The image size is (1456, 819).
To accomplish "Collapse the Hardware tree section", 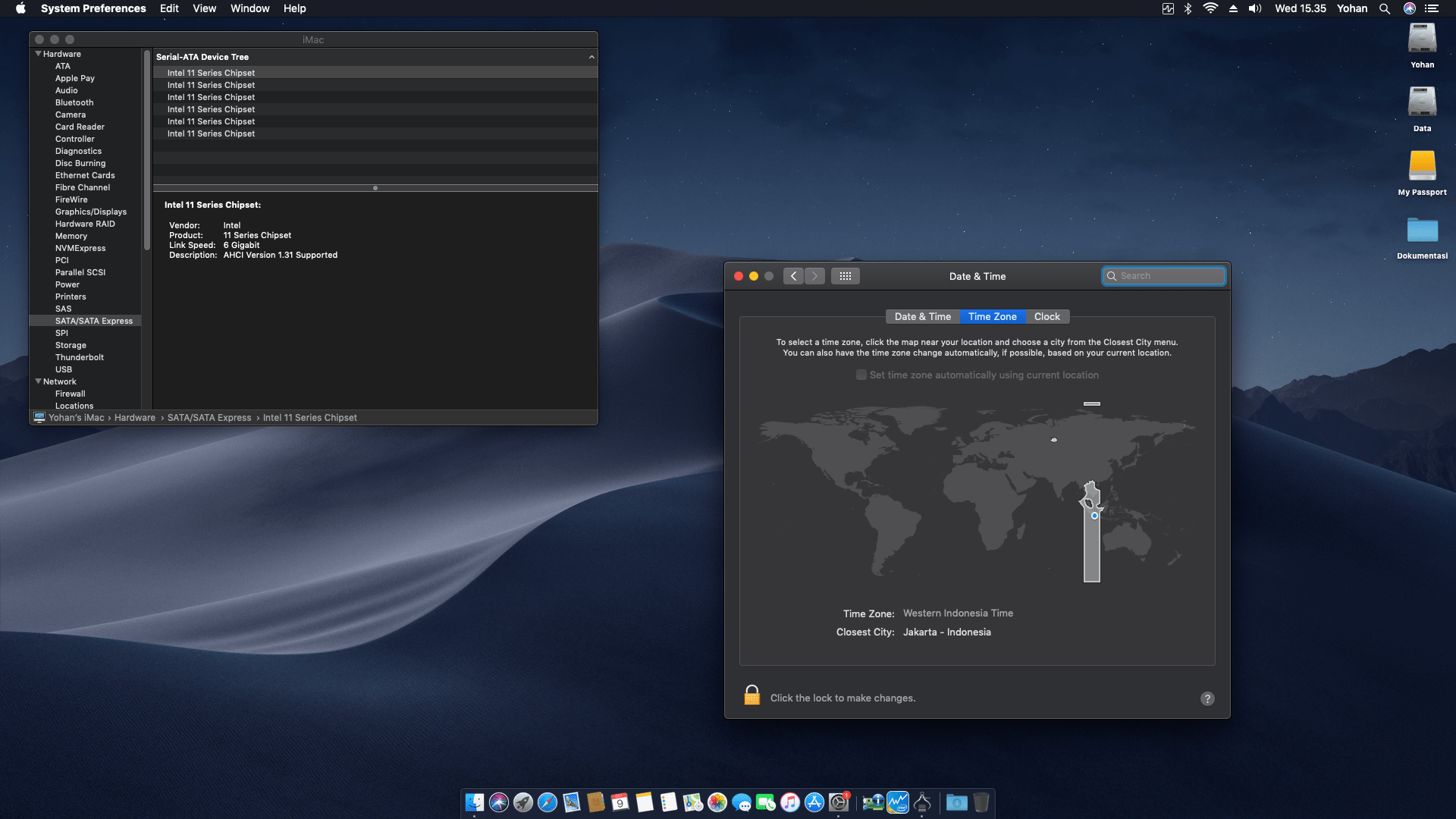I will coord(38,54).
